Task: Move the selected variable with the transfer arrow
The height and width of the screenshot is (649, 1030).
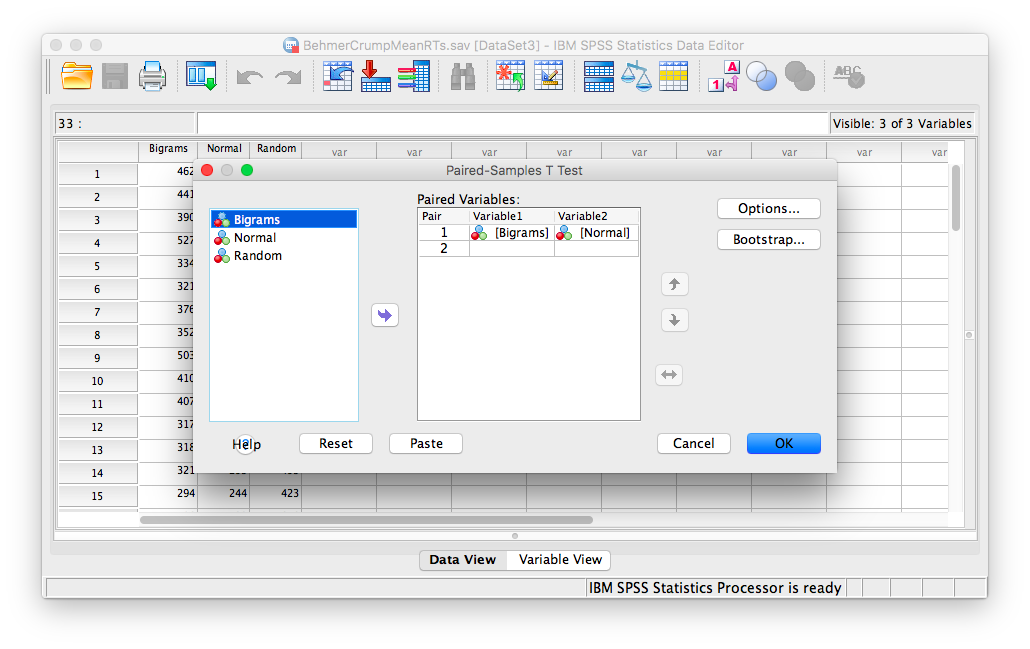Action: (x=385, y=315)
